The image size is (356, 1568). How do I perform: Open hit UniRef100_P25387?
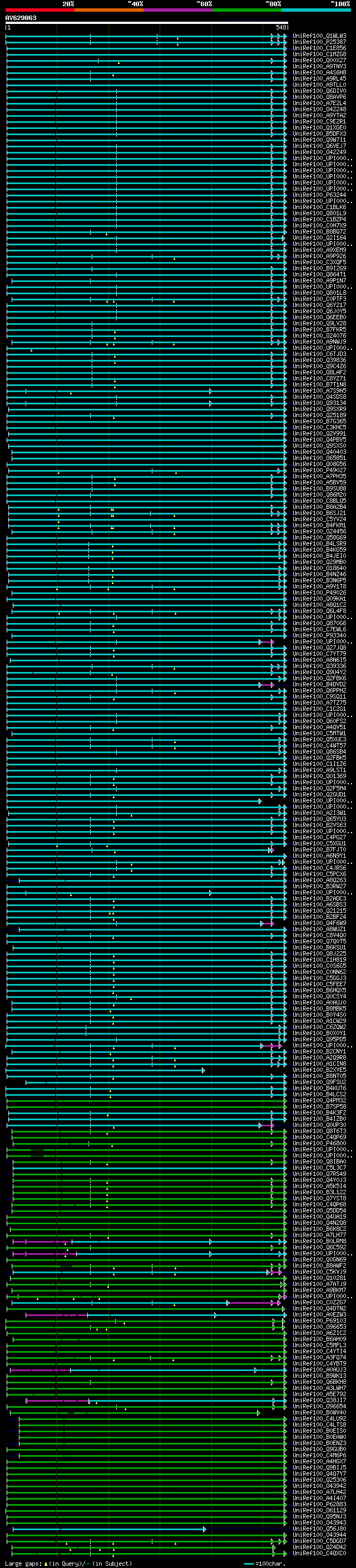click(x=319, y=42)
